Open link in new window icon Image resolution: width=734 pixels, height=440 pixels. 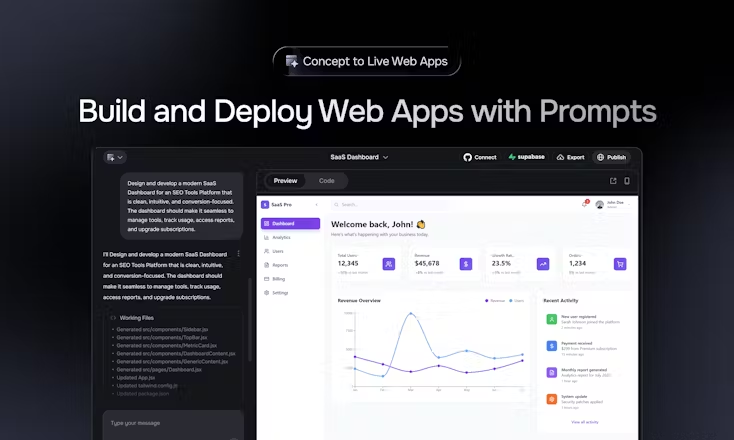pyautogui.click(x=613, y=181)
